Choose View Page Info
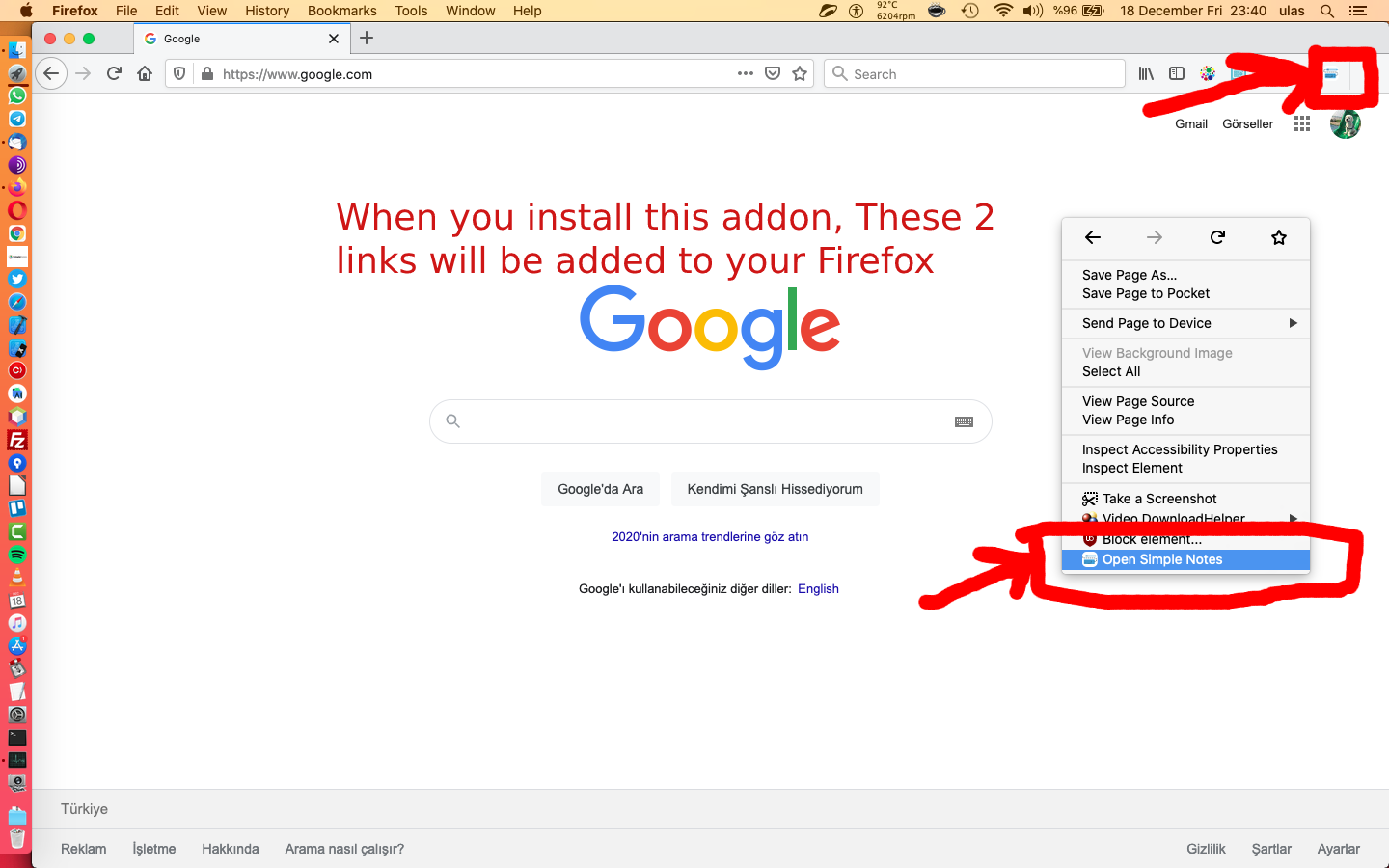Image resolution: width=1389 pixels, height=868 pixels. pyautogui.click(x=1185, y=420)
